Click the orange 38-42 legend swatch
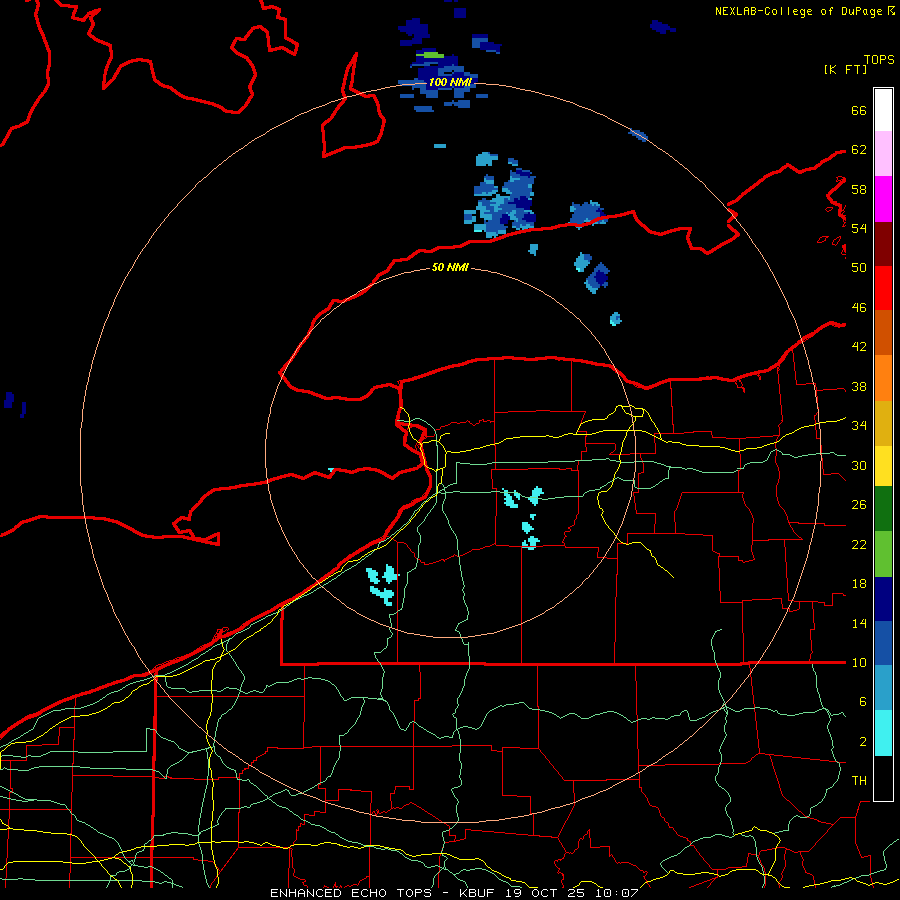Image resolution: width=900 pixels, height=900 pixels. tap(883, 378)
